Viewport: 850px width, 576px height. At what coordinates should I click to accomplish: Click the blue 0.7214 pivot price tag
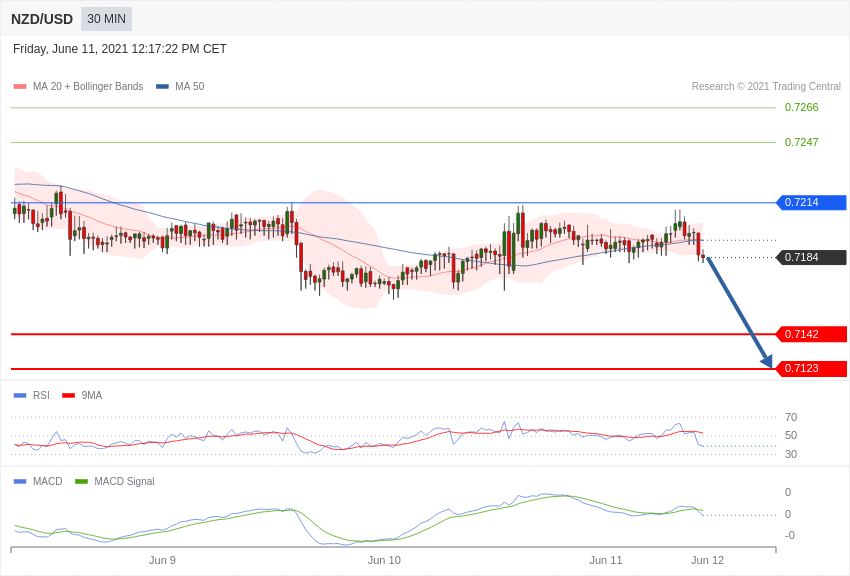(x=812, y=203)
